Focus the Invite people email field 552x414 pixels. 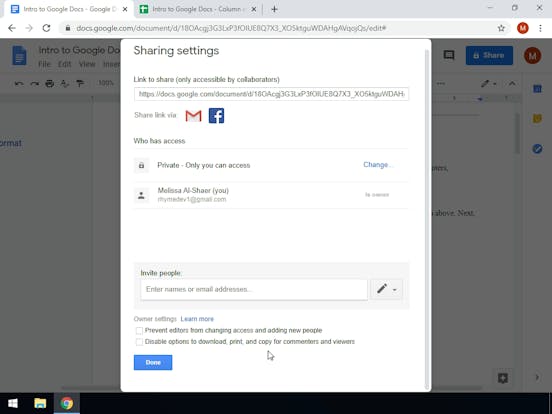point(254,289)
